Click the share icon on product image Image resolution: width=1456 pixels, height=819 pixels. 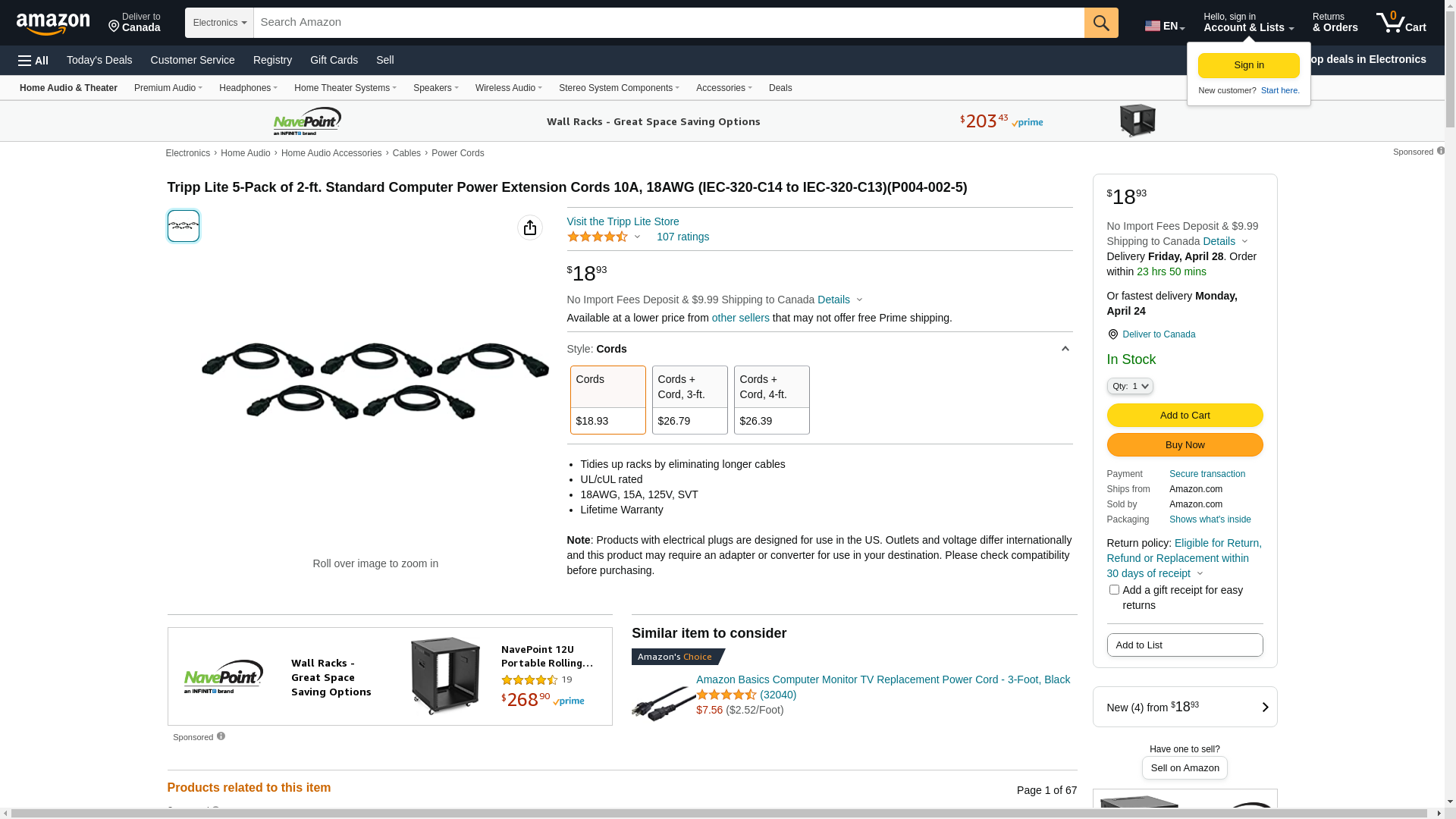[530, 227]
